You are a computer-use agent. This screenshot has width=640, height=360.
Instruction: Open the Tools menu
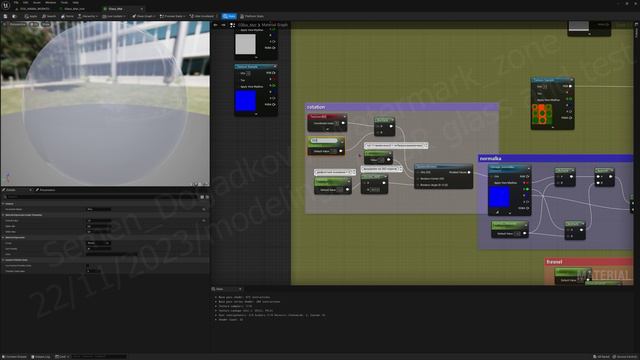click(64, 2)
